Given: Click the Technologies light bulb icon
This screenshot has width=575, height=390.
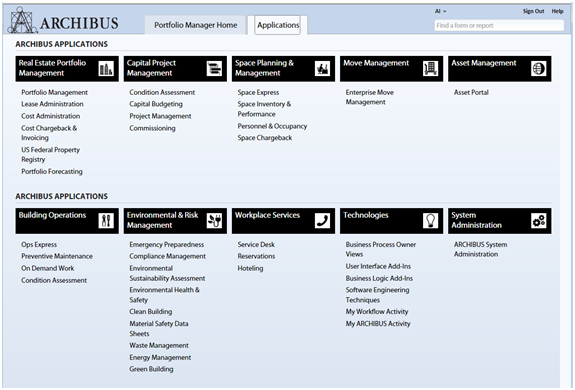Looking at the screenshot, I should click(x=431, y=221).
